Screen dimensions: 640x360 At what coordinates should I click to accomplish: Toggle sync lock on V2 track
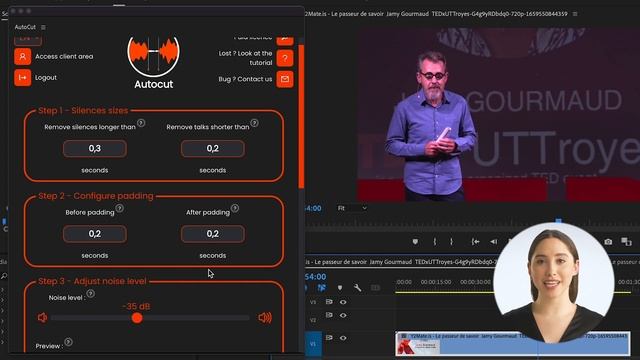pyautogui.click(x=329, y=315)
